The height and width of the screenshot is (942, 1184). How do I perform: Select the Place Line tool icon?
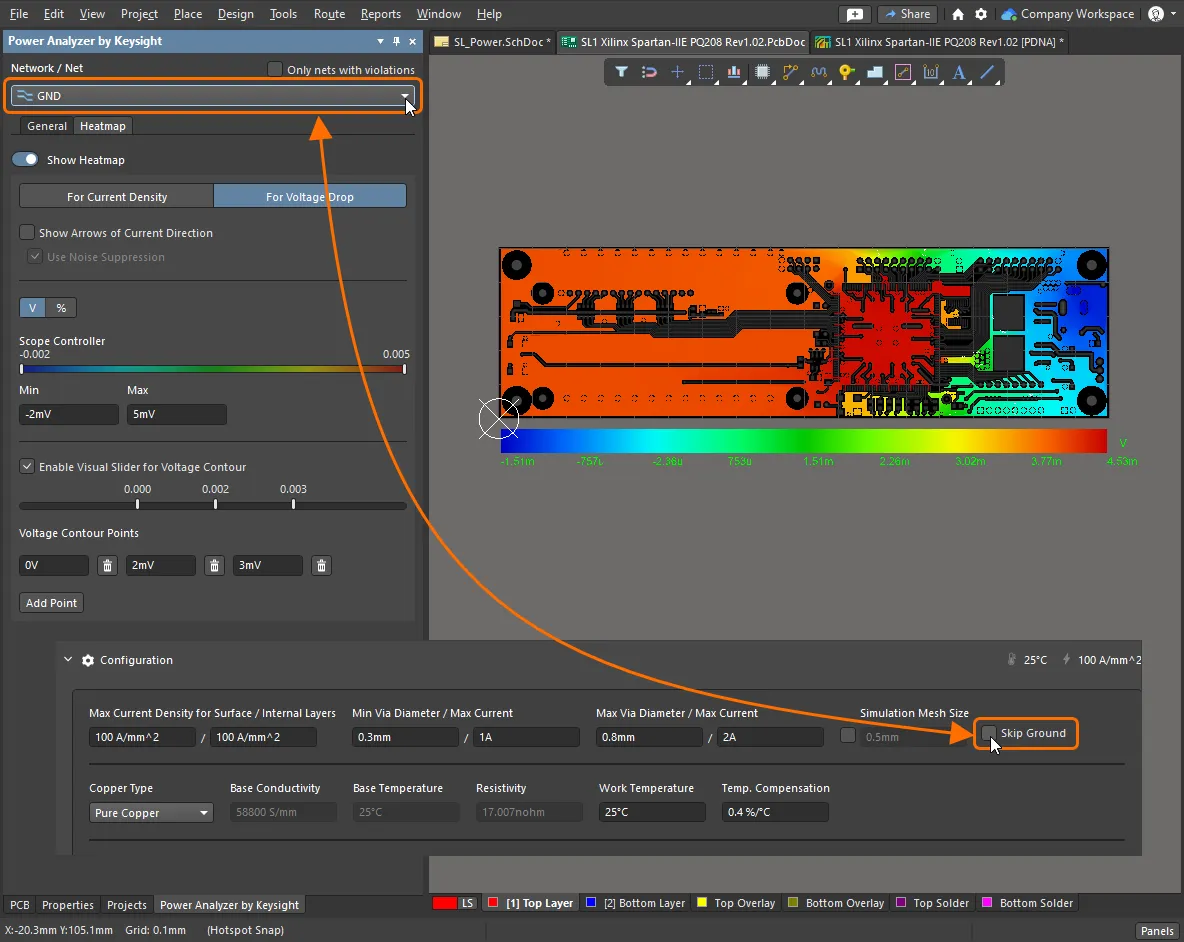click(987, 72)
